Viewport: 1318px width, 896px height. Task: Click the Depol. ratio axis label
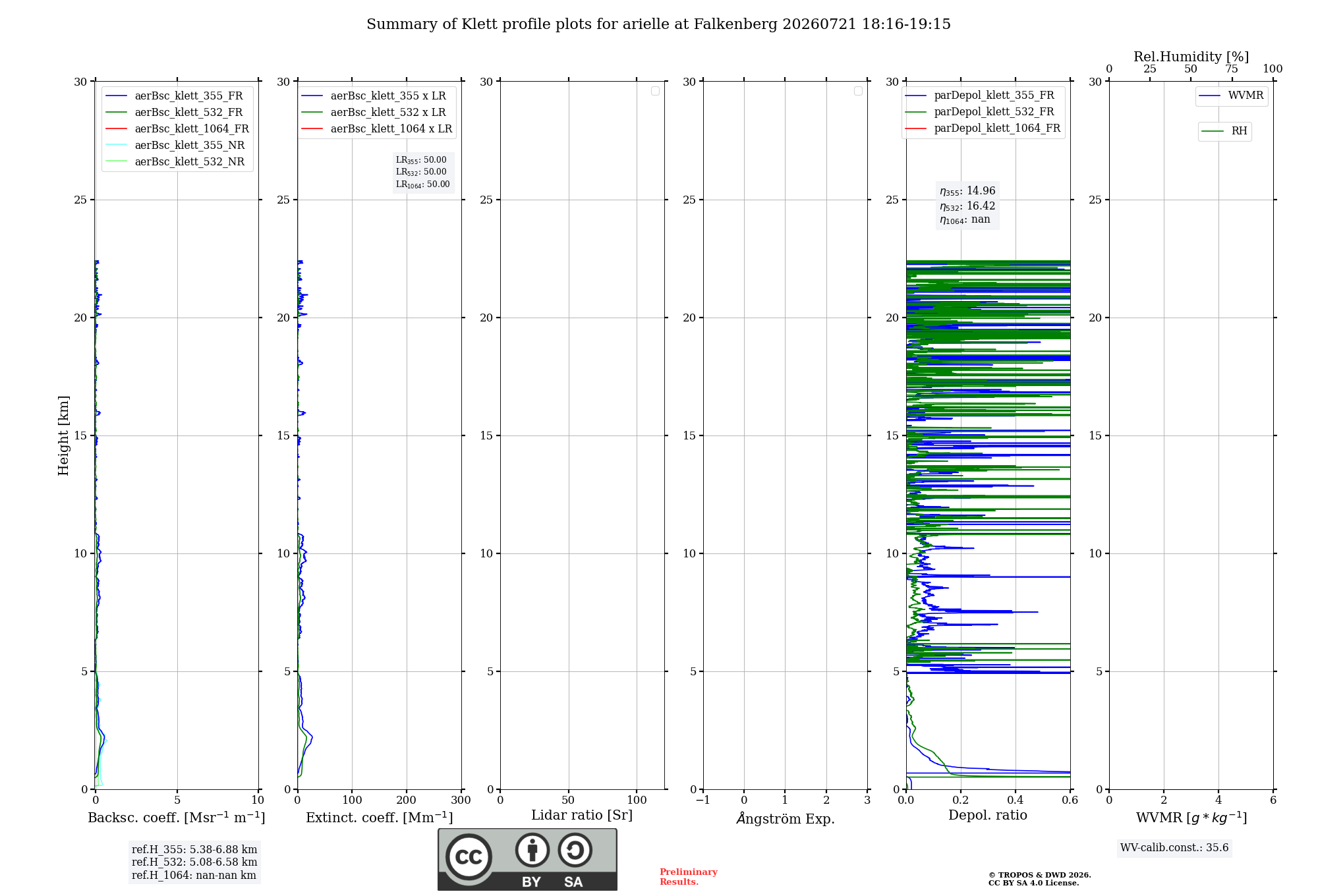tap(987, 815)
